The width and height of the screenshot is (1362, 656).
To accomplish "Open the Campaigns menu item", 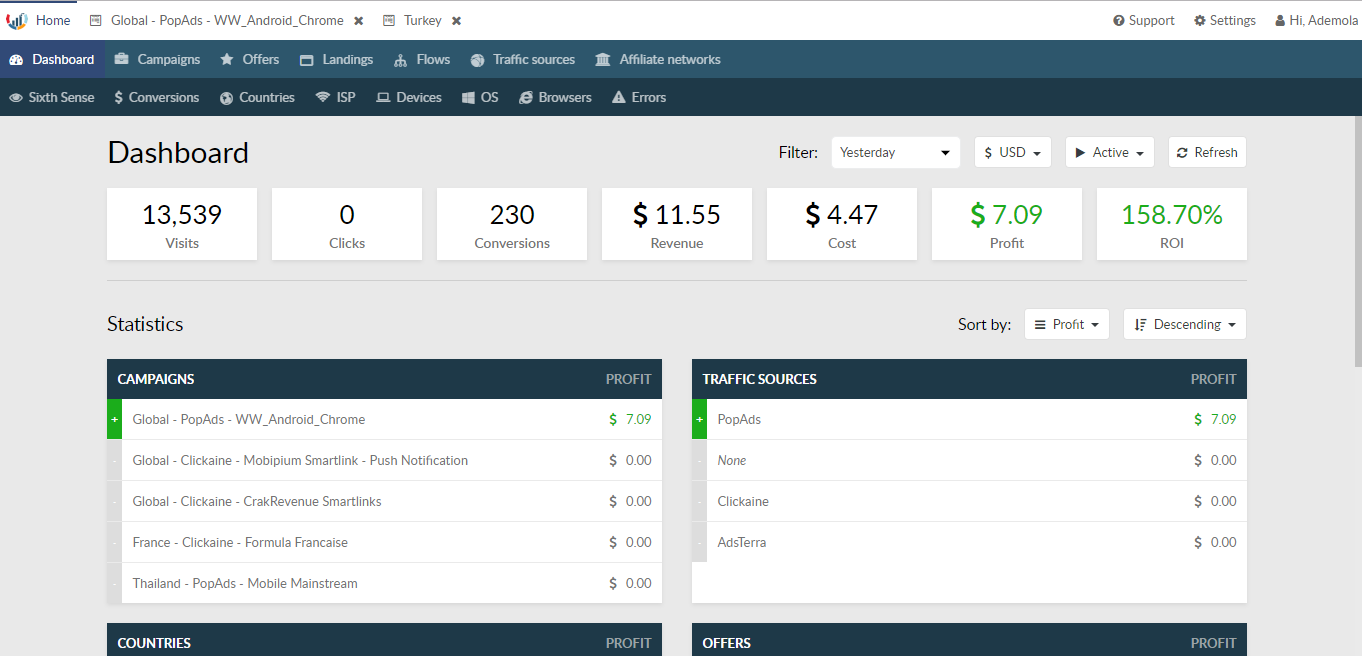I will click(x=157, y=60).
